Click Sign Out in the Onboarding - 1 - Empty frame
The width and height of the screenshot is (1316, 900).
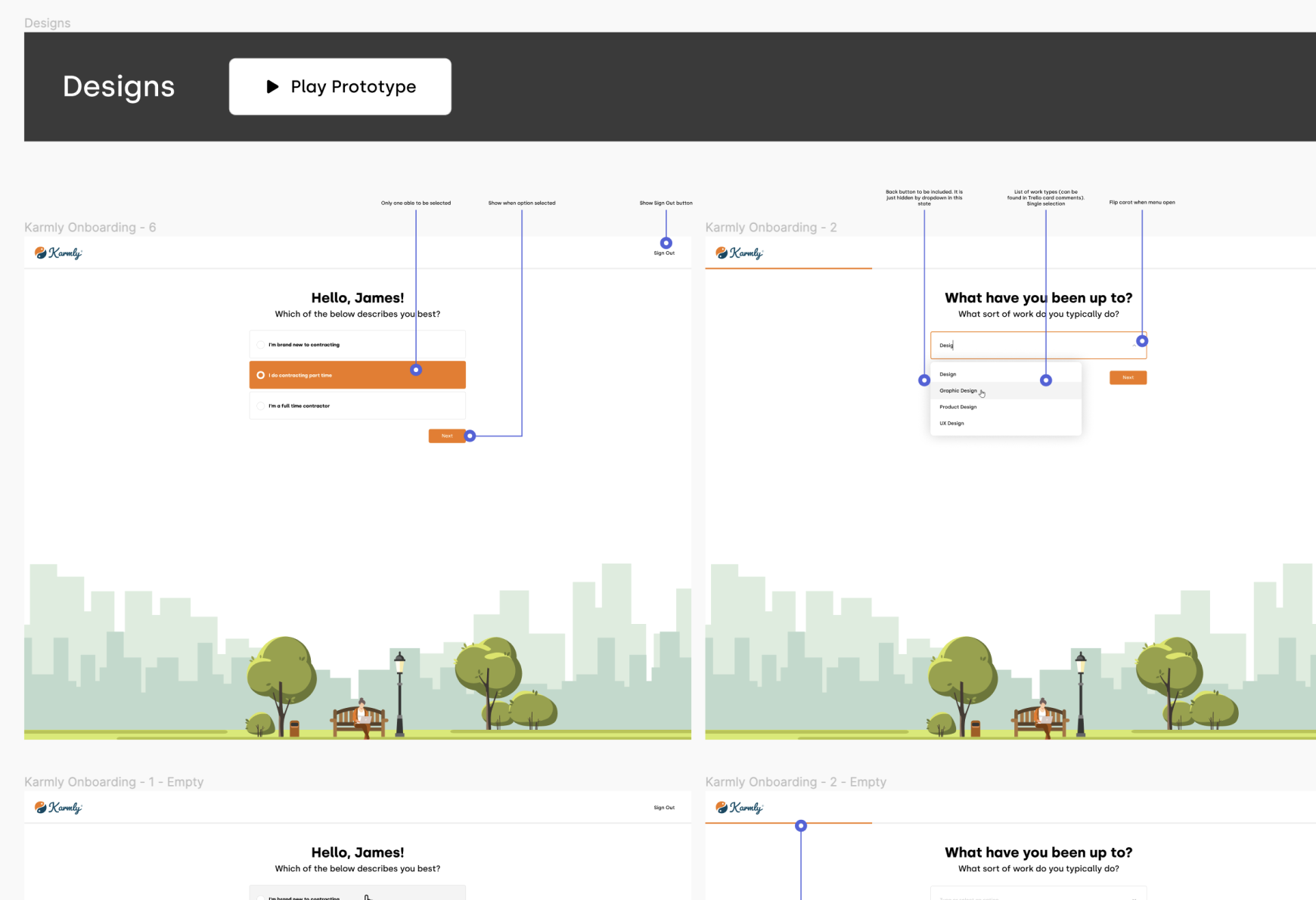click(664, 808)
